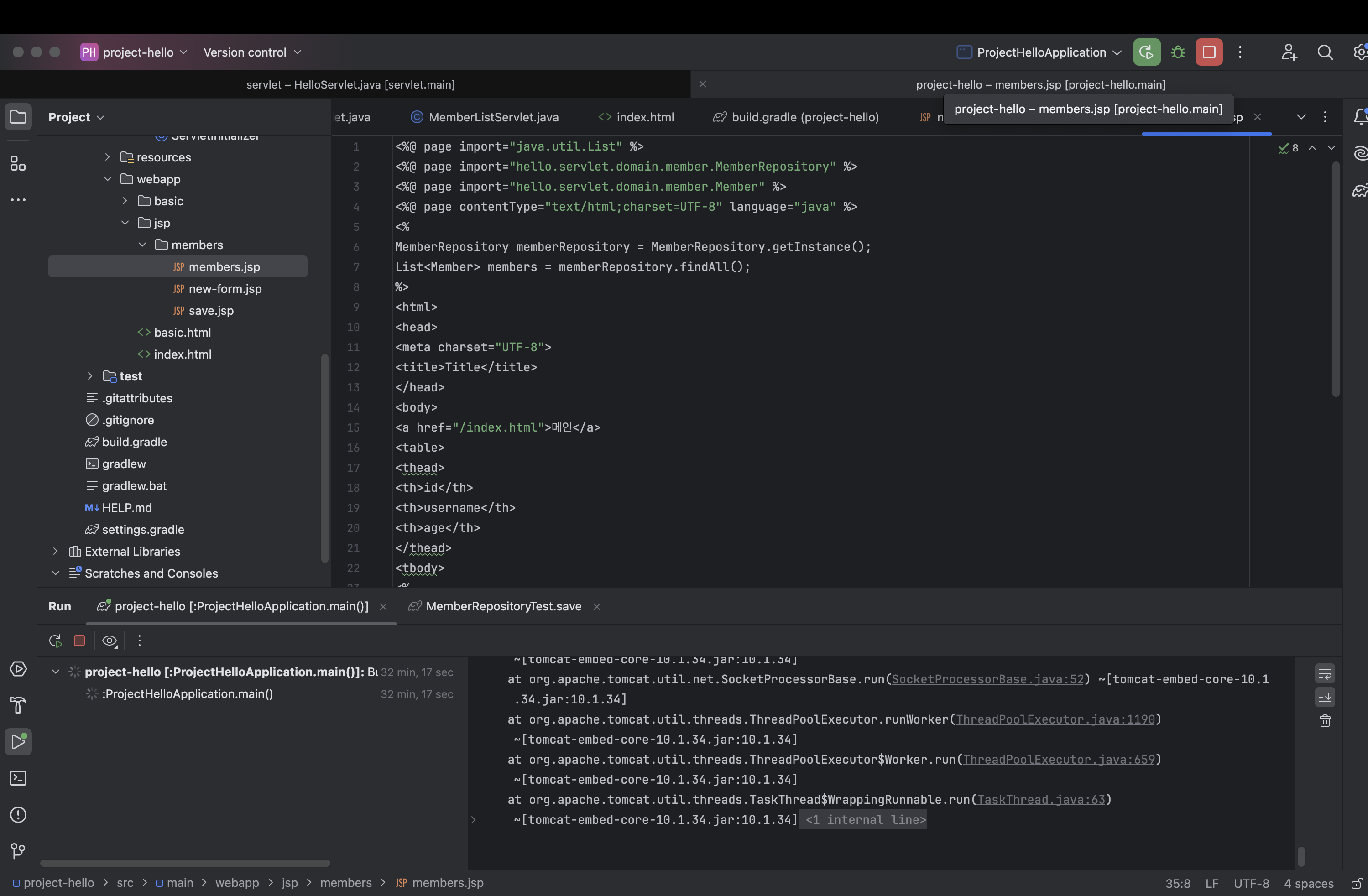Open TaskThread.java:63 stack trace link

click(1041, 799)
